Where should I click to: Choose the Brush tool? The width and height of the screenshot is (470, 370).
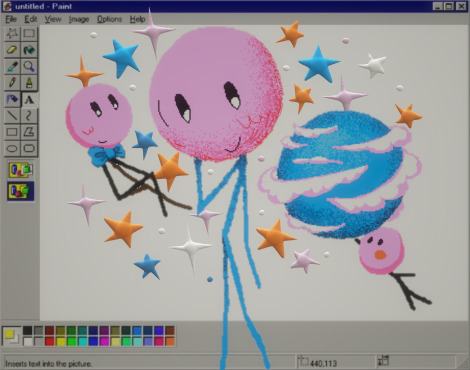(29, 82)
